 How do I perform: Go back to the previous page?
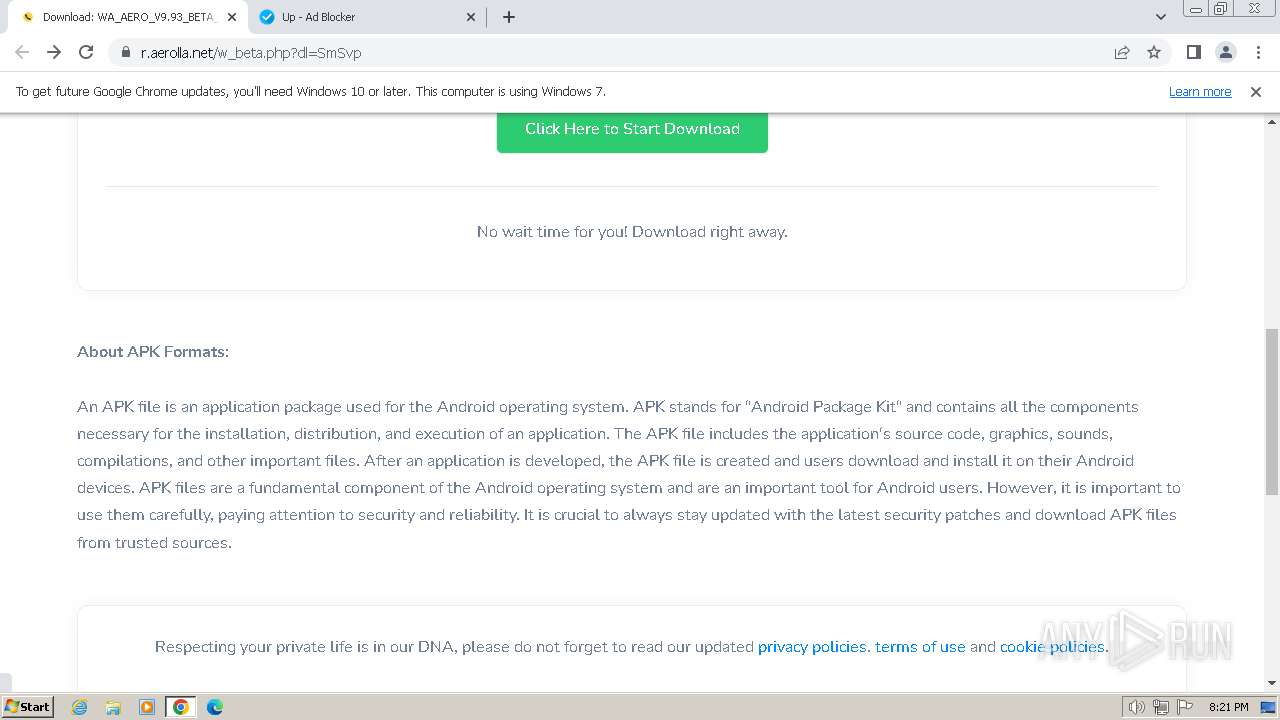(22, 52)
